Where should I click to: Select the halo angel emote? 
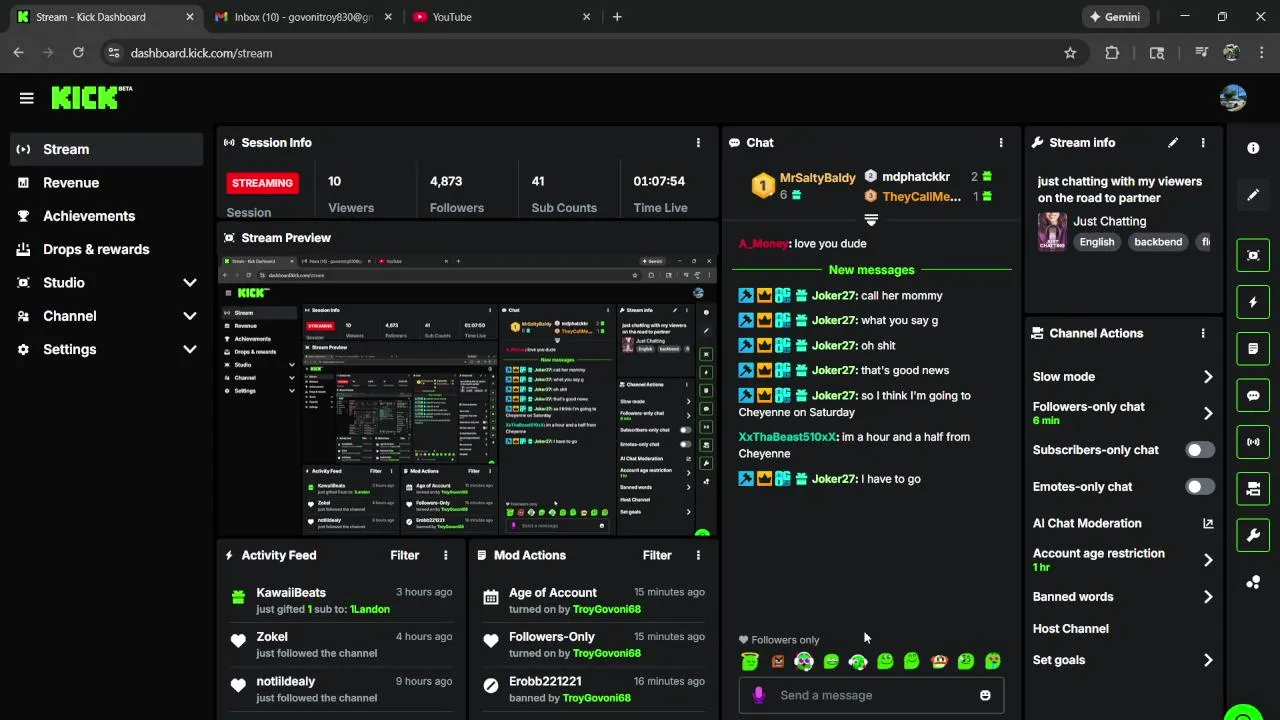(x=750, y=661)
